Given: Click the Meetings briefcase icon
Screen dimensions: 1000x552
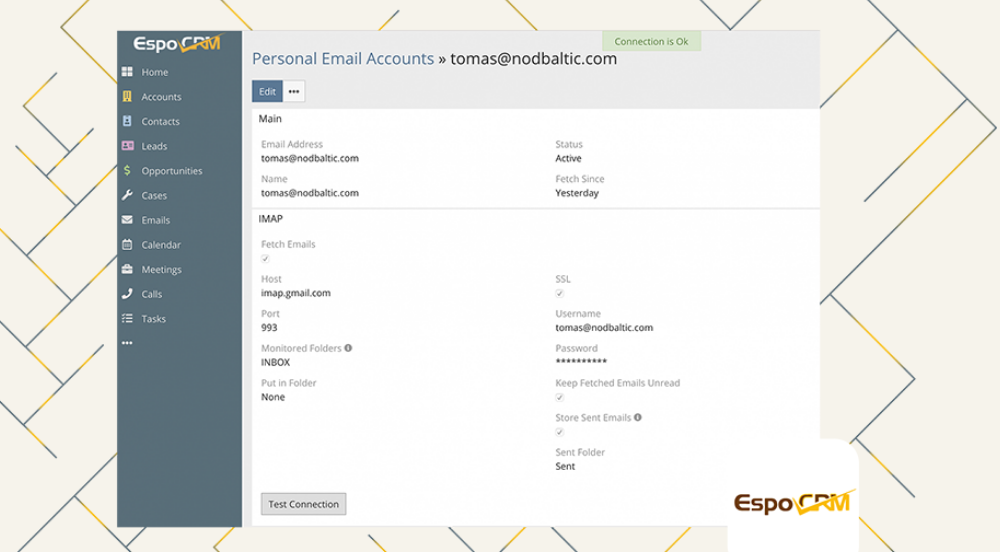Looking at the screenshot, I should [x=127, y=269].
